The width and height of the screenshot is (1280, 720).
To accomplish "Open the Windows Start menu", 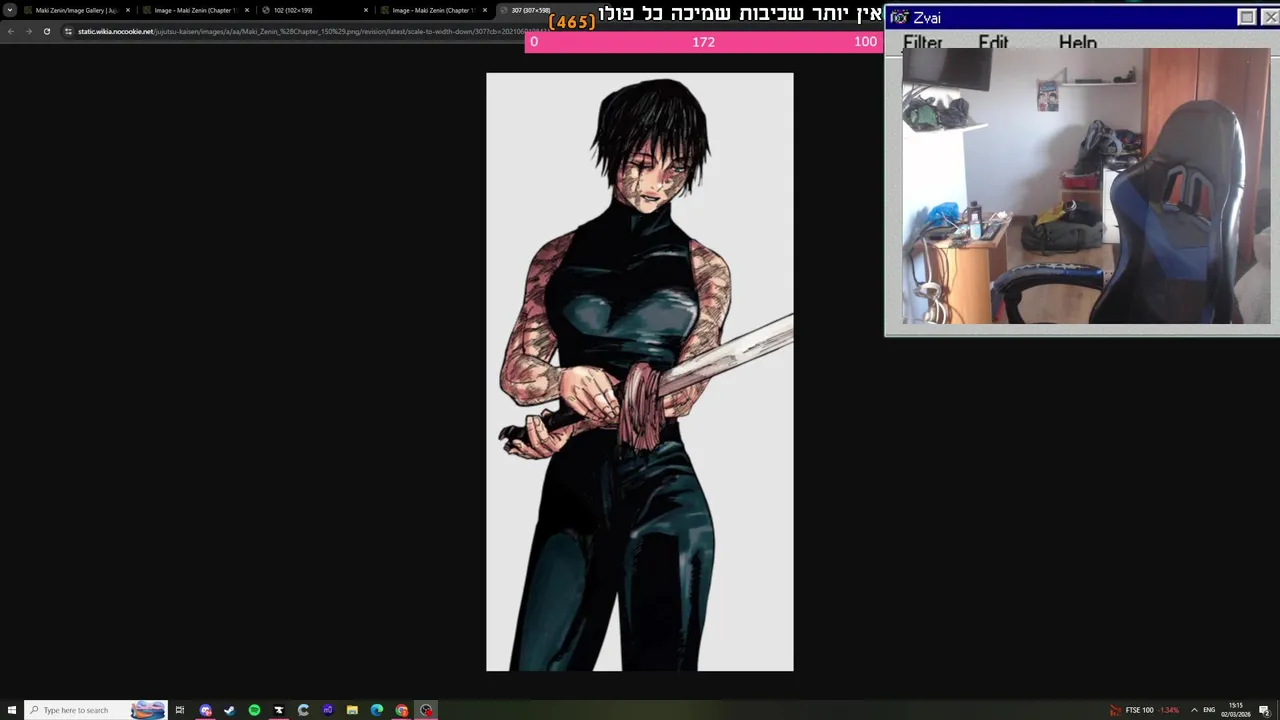I will [x=12, y=710].
